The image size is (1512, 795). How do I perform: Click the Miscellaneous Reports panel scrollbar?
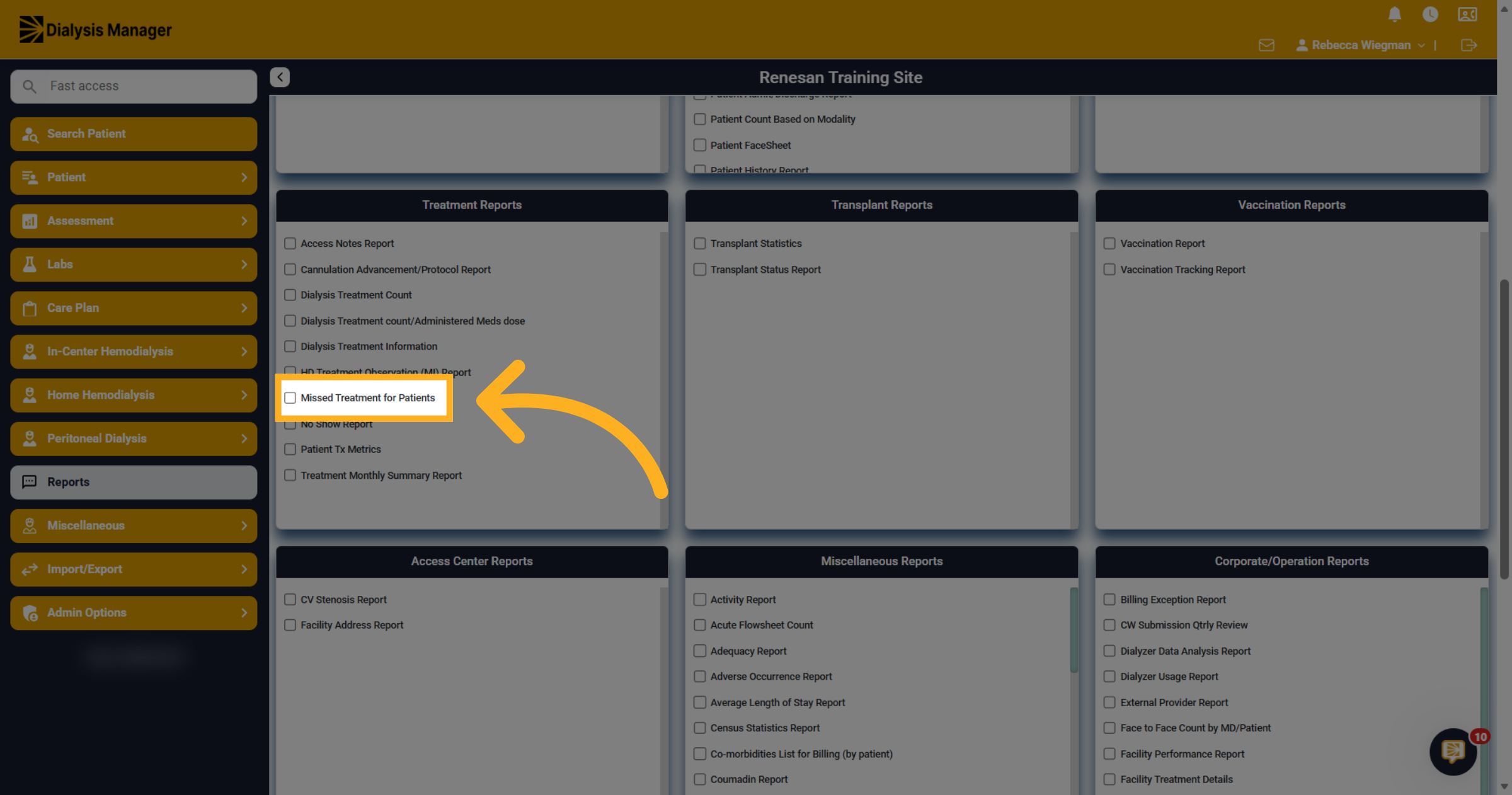click(1074, 630)
